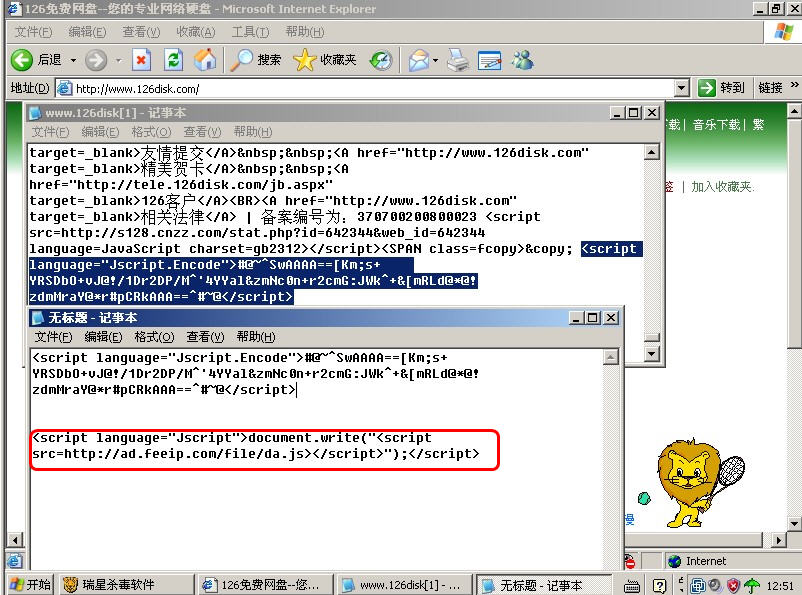802x595 pixels.
Task: Click the help question-mark tray icon
Action: click(x=660, y=585)
